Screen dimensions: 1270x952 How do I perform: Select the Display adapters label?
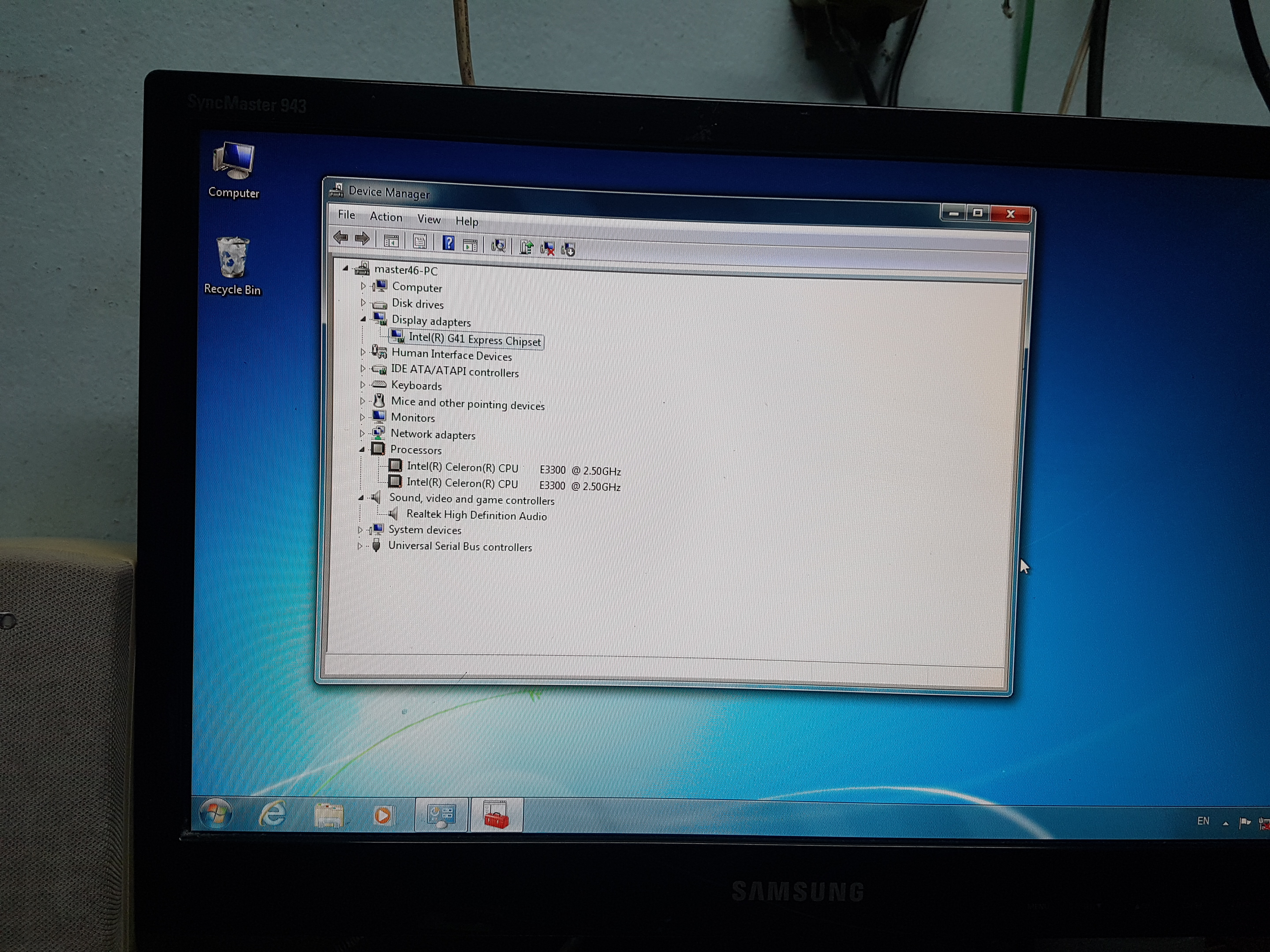[431, 321]
